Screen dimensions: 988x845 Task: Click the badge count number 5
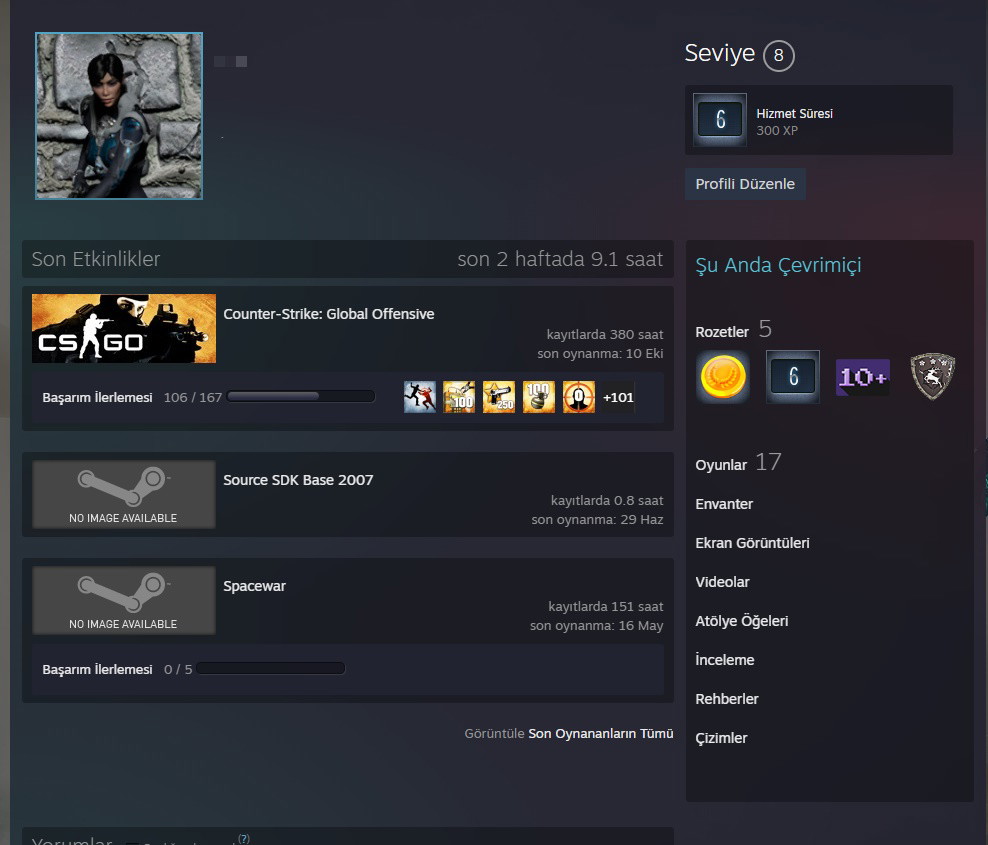click(x=765, y=329)
